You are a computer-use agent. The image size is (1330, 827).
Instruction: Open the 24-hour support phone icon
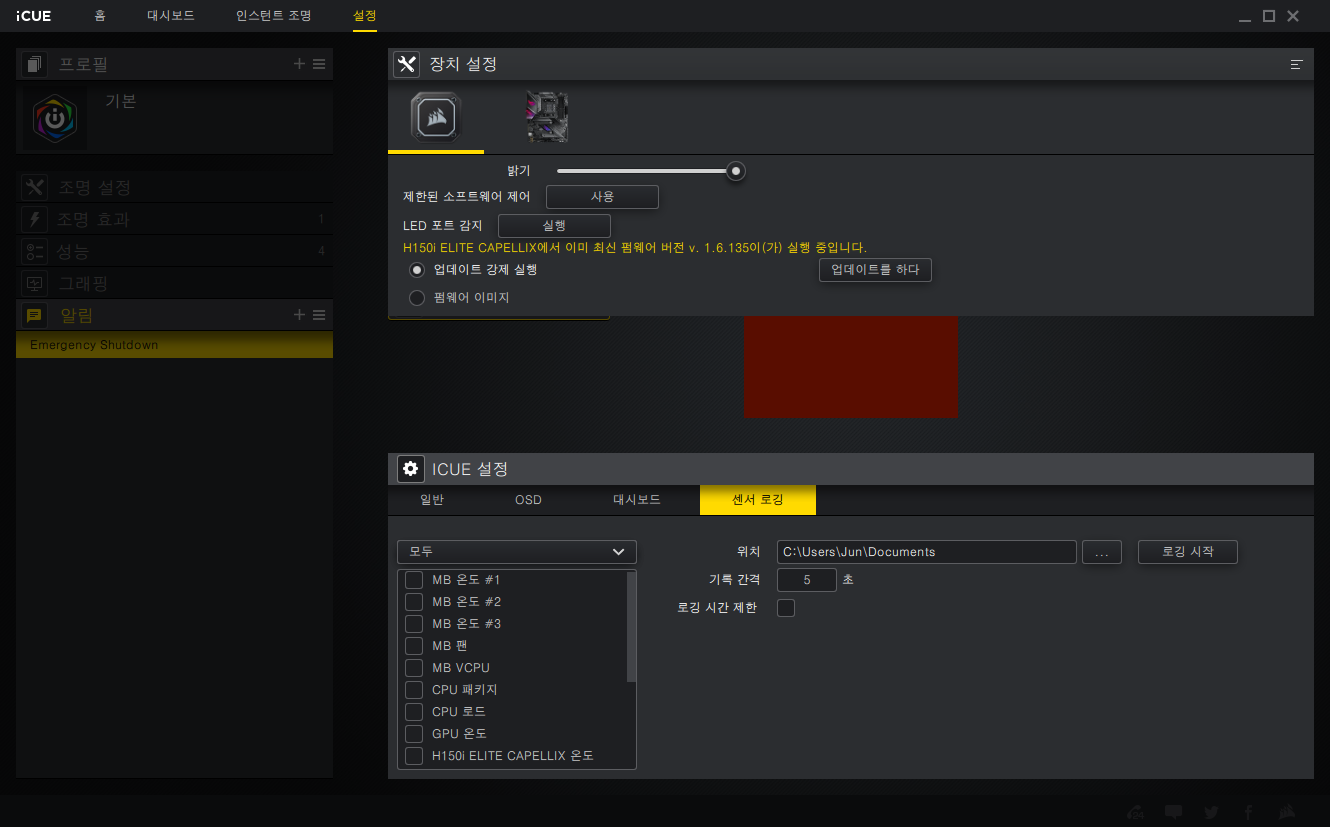click(x=1137, y=812)
